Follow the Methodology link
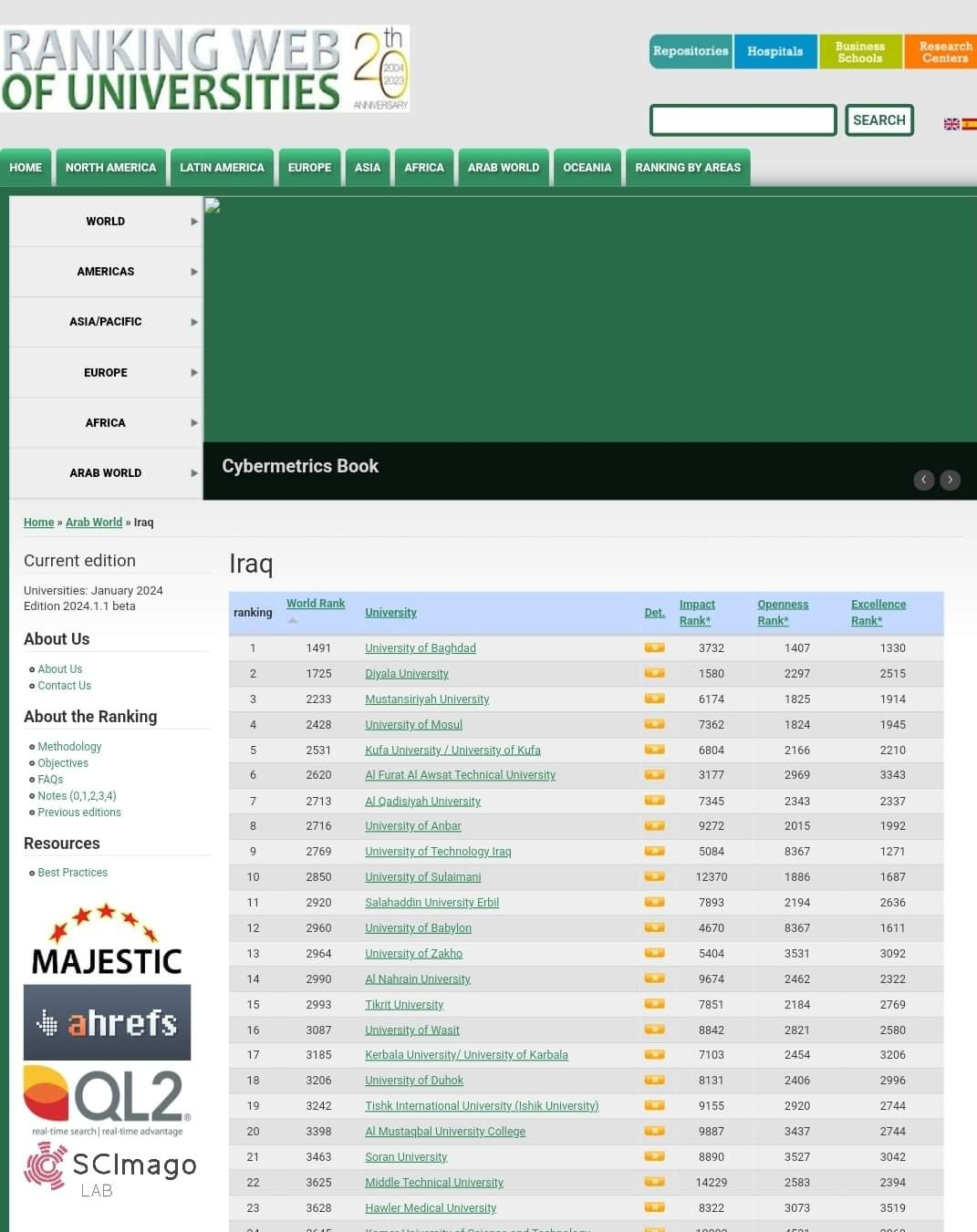This screenshot has height=1232, width=977. coord(69,746)
